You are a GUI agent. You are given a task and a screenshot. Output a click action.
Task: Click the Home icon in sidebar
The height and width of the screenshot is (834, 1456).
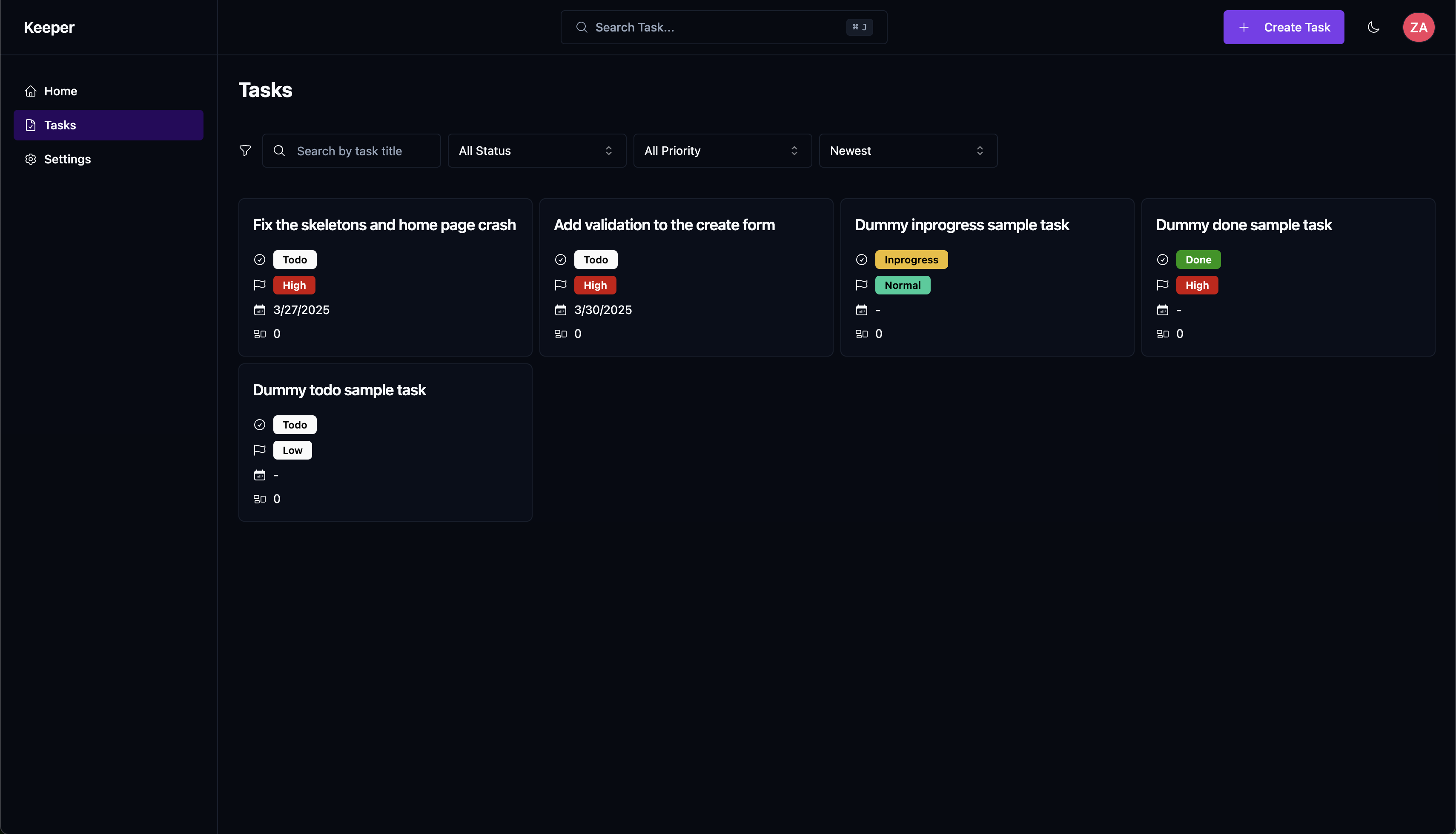[30, 91]
